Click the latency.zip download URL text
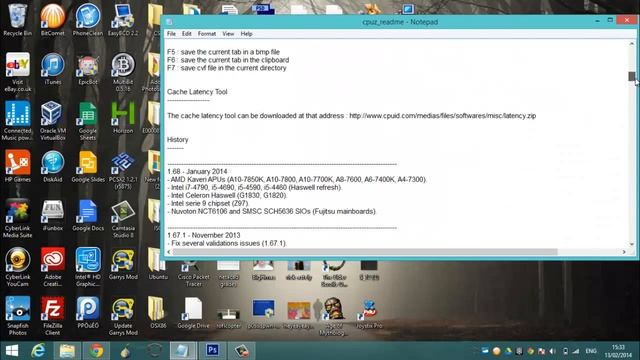The height and width of the screenshot is (360, 640). pos(442,116)
